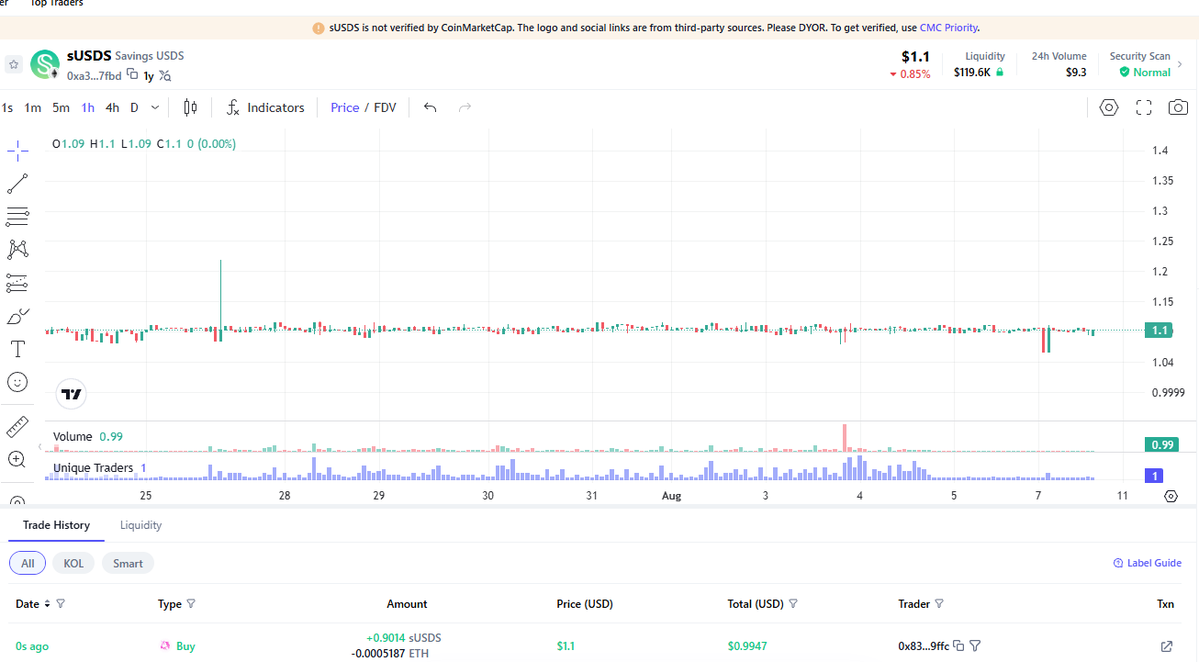Select the horizontal lines Fib tool
Image resolution: width=1199 pixels, height=662 pixels.
[x=18, y=216]
